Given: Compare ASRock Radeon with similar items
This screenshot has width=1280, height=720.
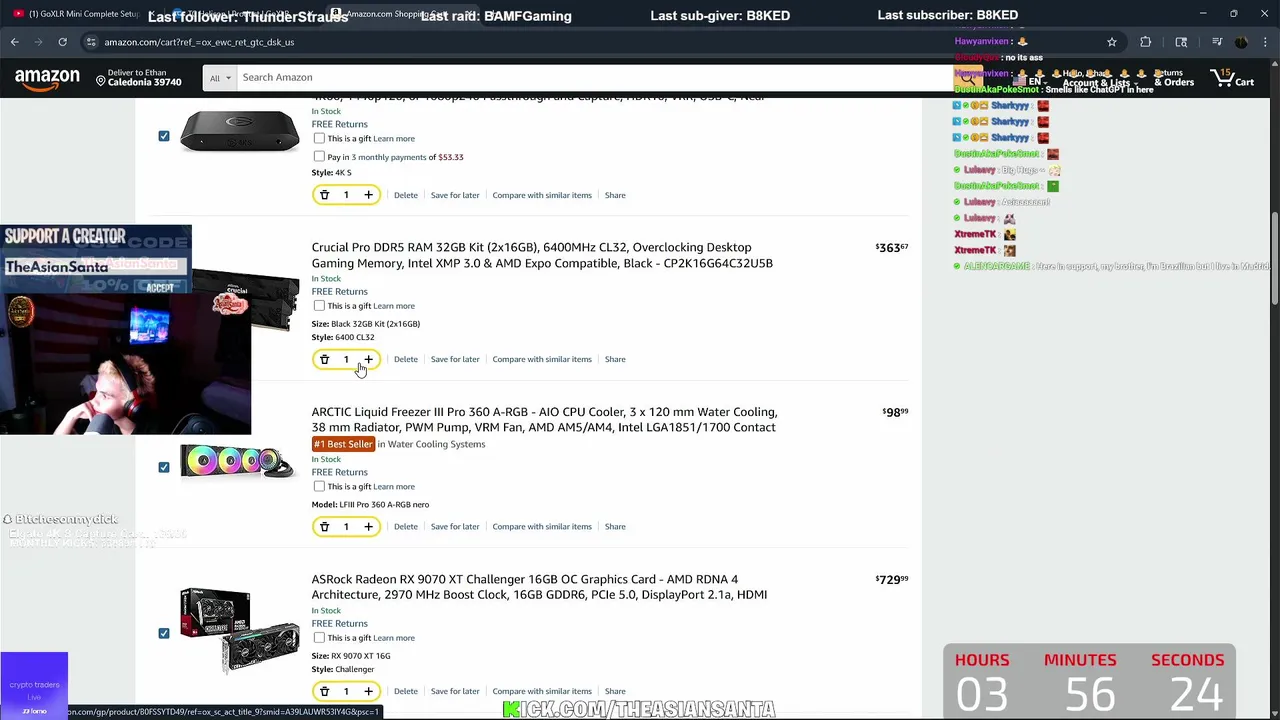Looking at the screenshot, I should pos(542,691).
